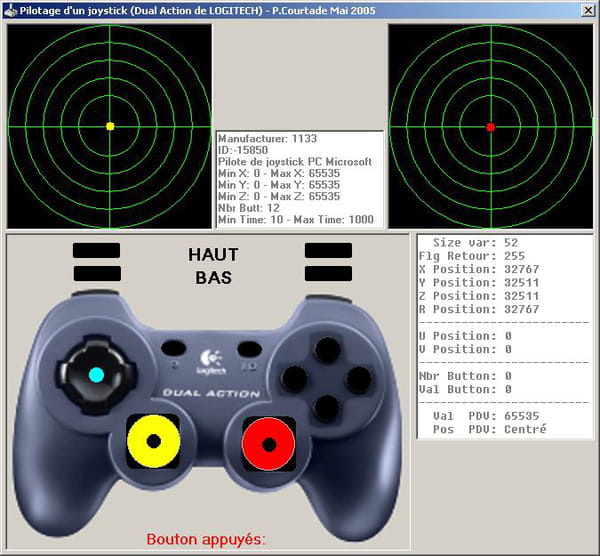Click 'Min Y: 0 - Max Y: 65535' line

click(x=279, y=184)
